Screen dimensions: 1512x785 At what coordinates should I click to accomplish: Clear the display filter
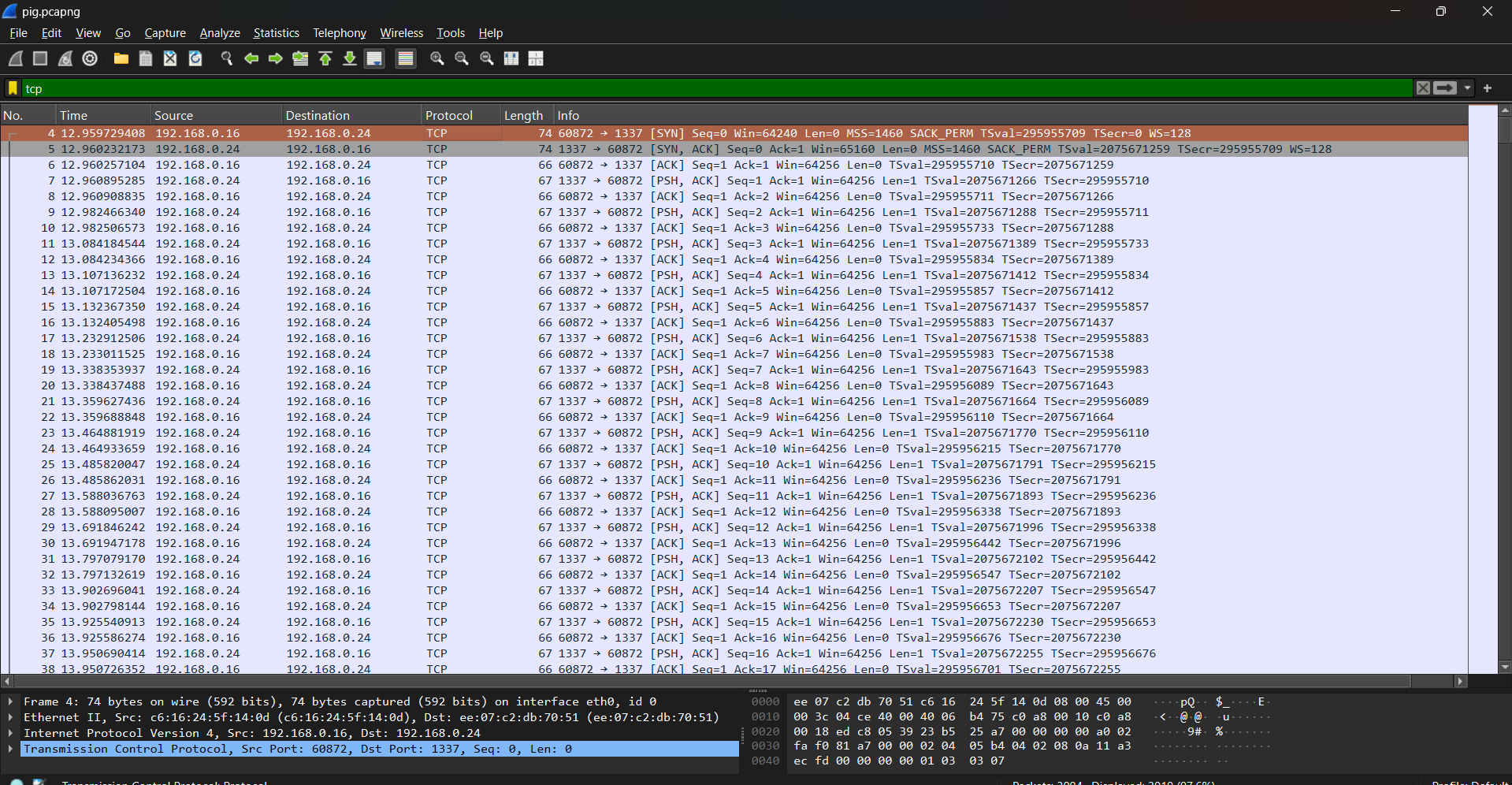coord(1423,88)
